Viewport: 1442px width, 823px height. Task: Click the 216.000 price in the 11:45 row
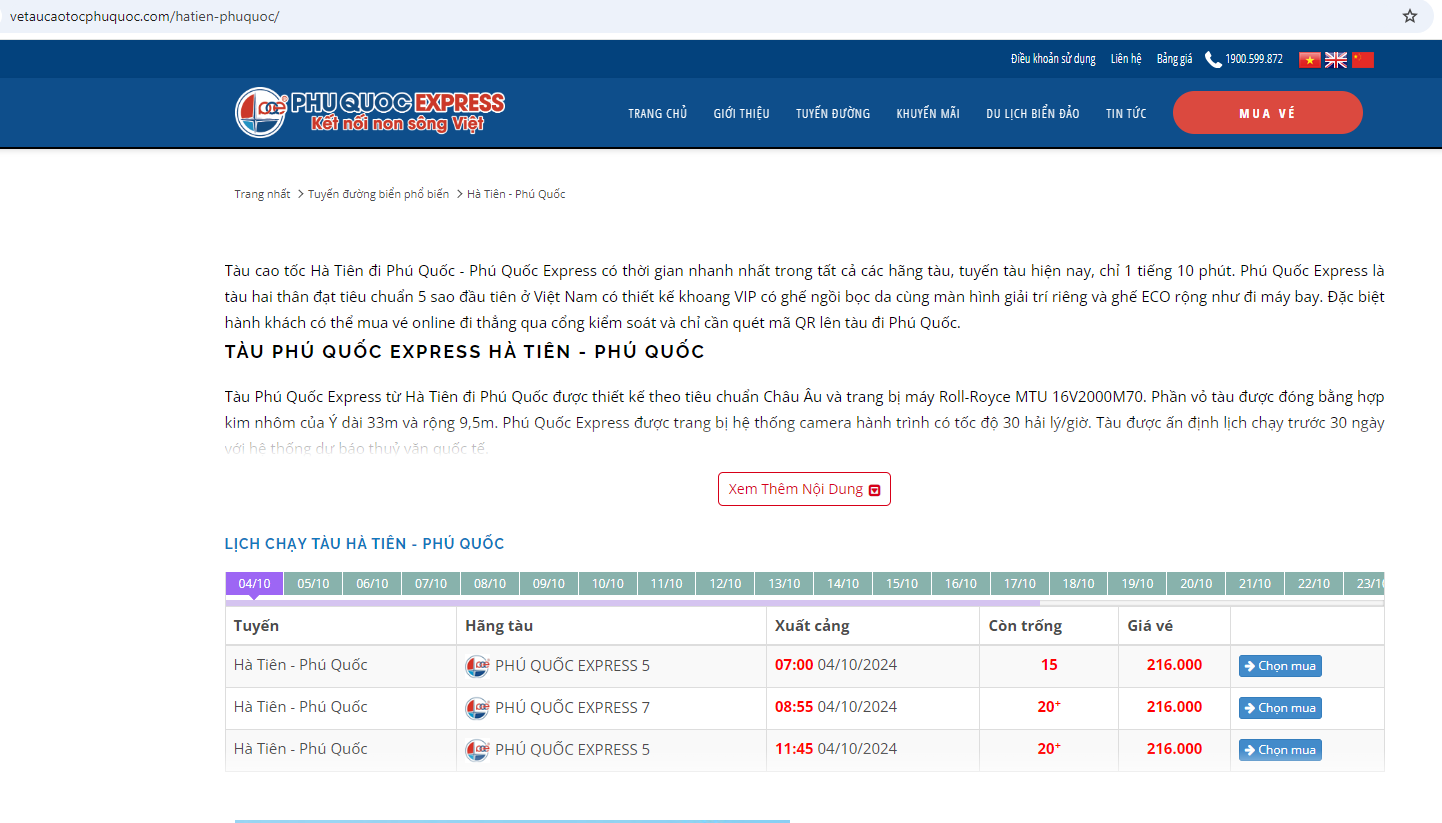pyautogui.click(x=1174, y=749)
